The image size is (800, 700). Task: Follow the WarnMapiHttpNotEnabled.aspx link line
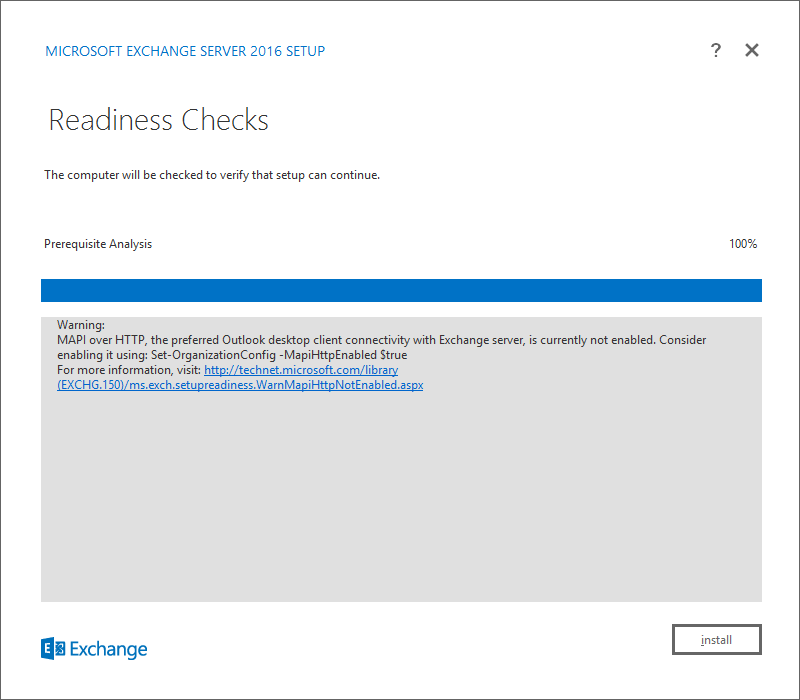(240, 385)
